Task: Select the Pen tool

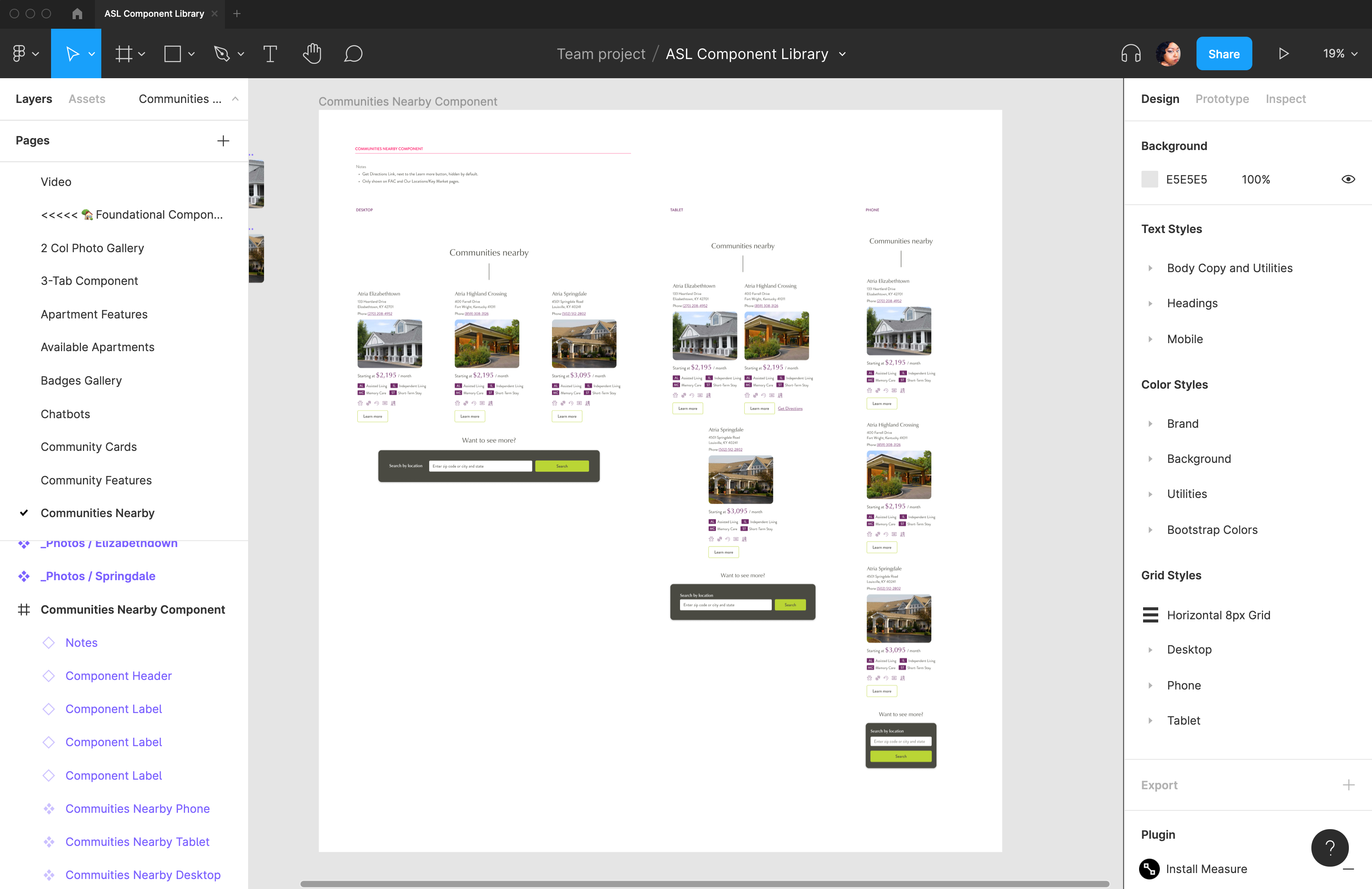Action: coord(222,53)
